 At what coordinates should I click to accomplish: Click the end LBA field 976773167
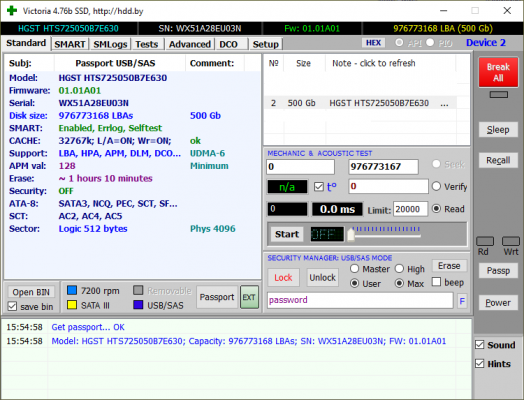[383, 167]
